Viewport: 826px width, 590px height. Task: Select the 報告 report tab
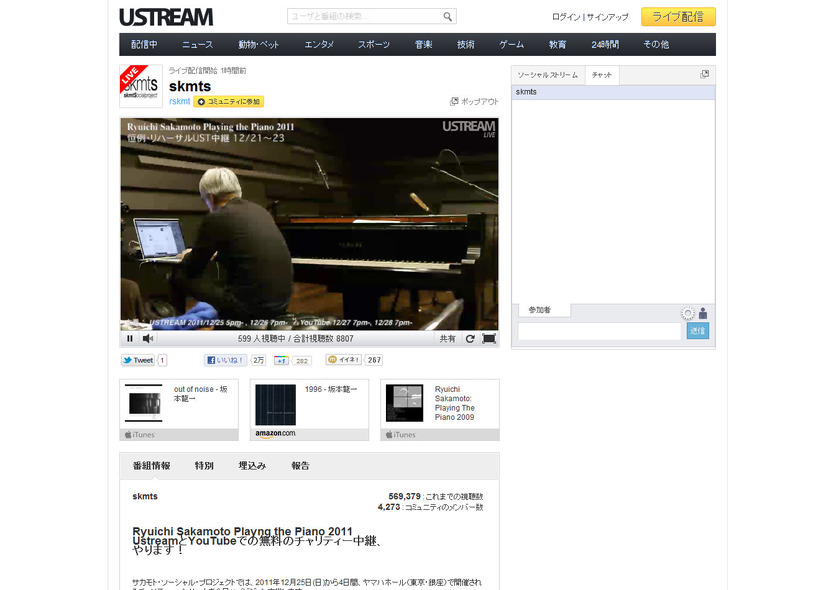[x=300, y=466]
